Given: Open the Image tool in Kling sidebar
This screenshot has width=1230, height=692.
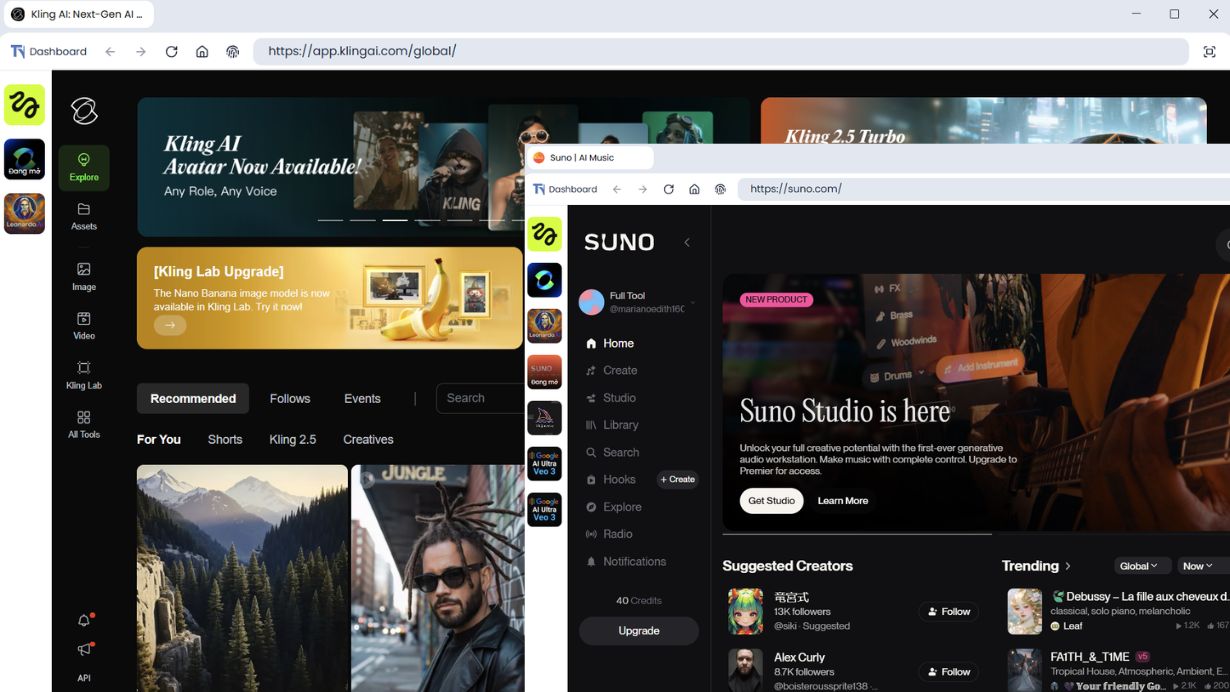Looking at the screenshot, I should click(x=84, y=276).
